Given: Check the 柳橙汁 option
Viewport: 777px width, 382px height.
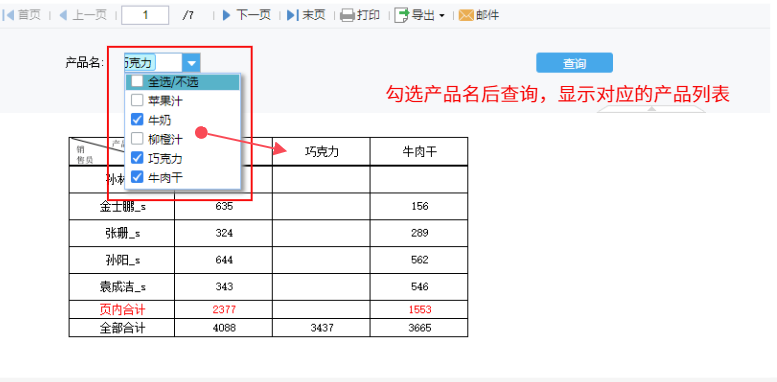Looking at the screenshot, I should click(x=137, y=139).
